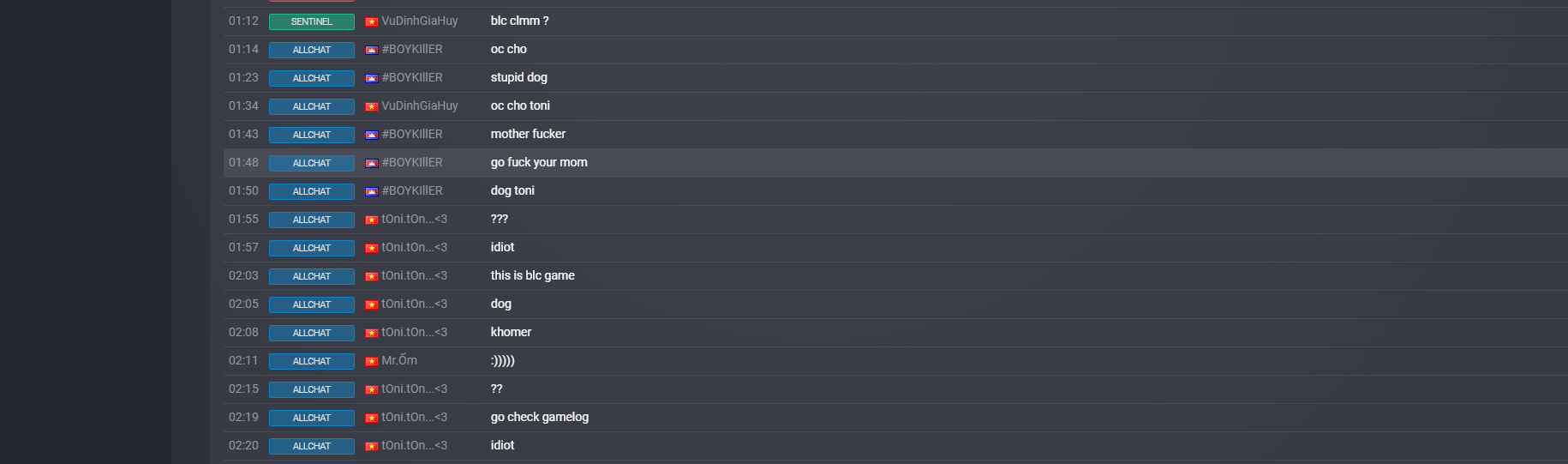Open the Mr.Ốm player name link

(x=399, y=360)
